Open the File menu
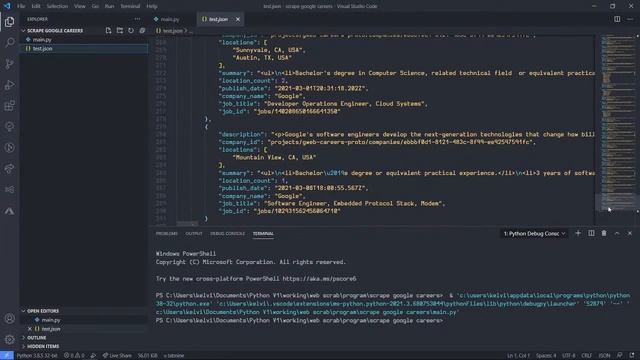Image resolution: width=640 pixels, height=360 pixels. click(21, 6)
